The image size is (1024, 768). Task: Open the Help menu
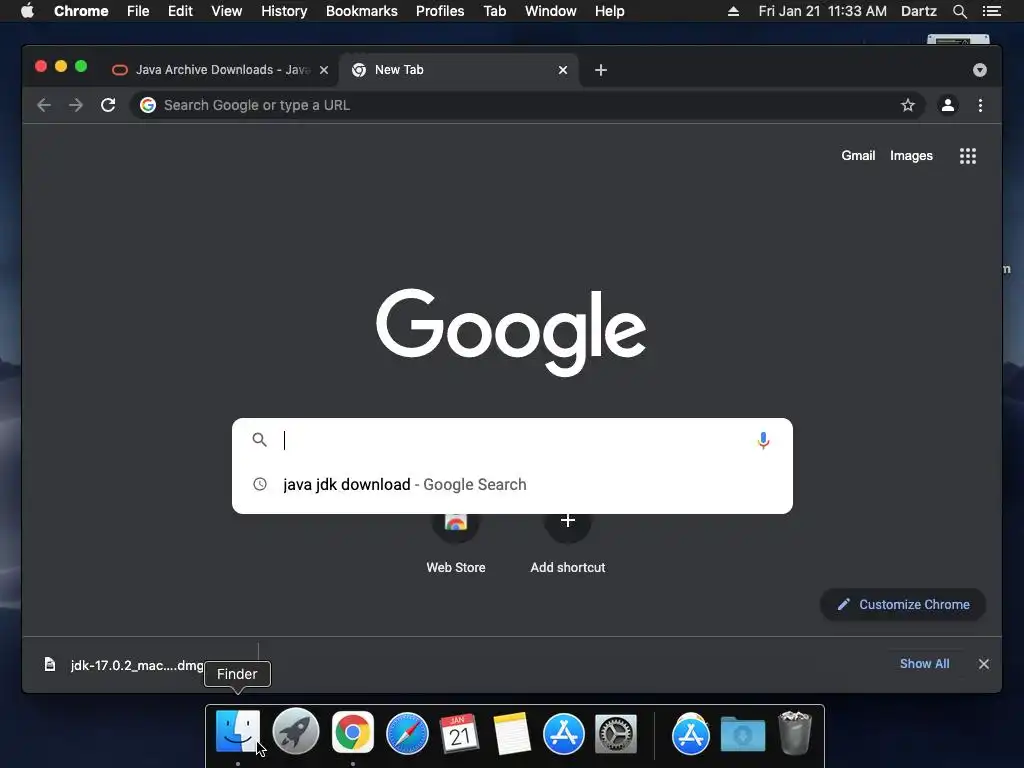point(609,11)
